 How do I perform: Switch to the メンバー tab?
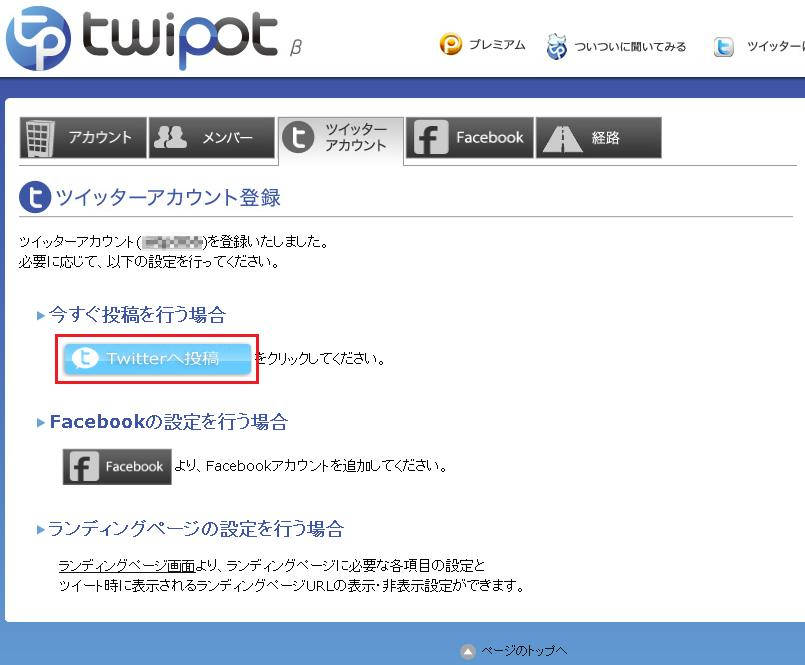[x=212, y=138]
